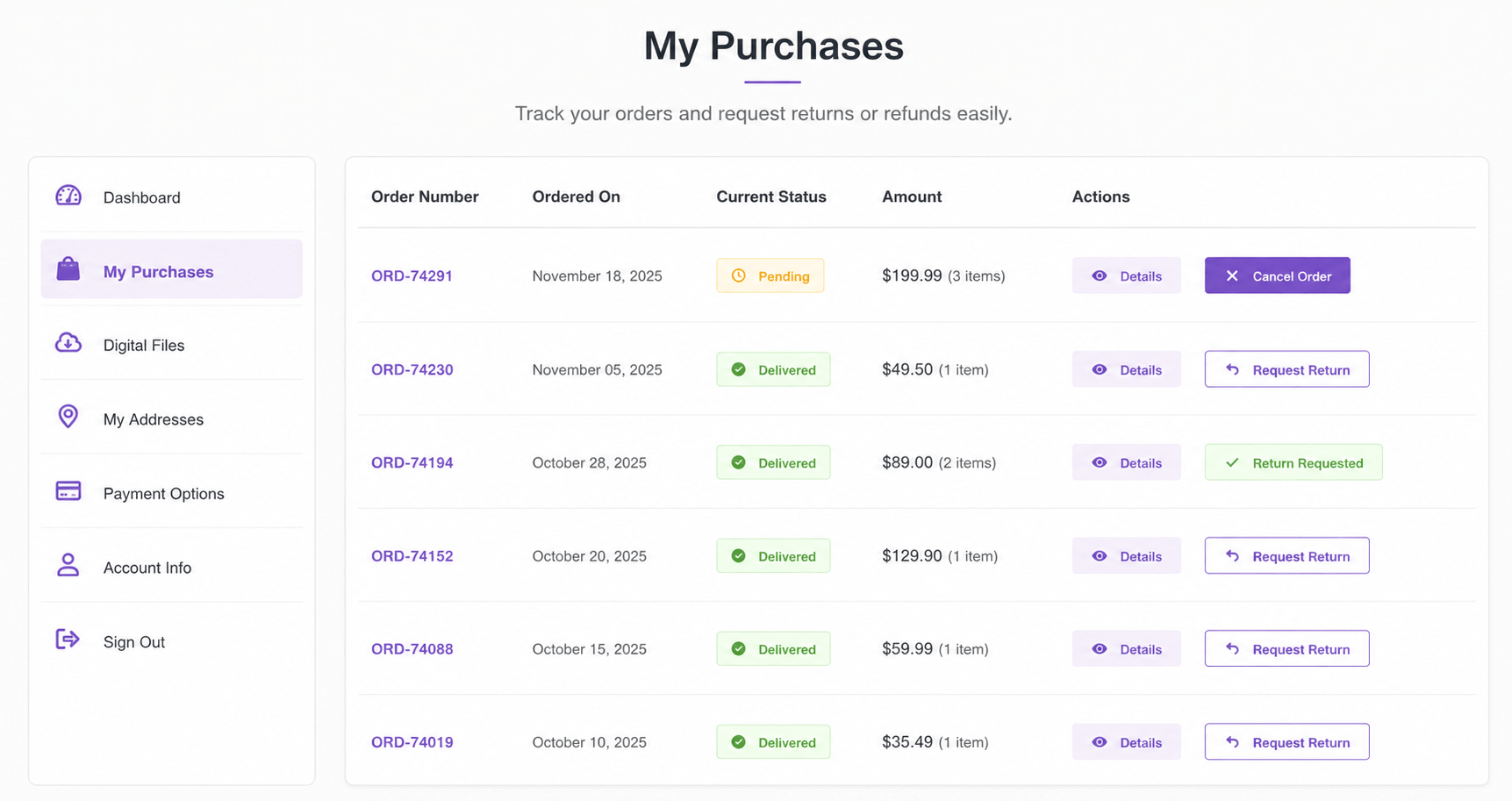Image resolution: width=1512 pixels, height=801 pixels.
Task: Open order link ORD-74088
Action: coord(412,649)
